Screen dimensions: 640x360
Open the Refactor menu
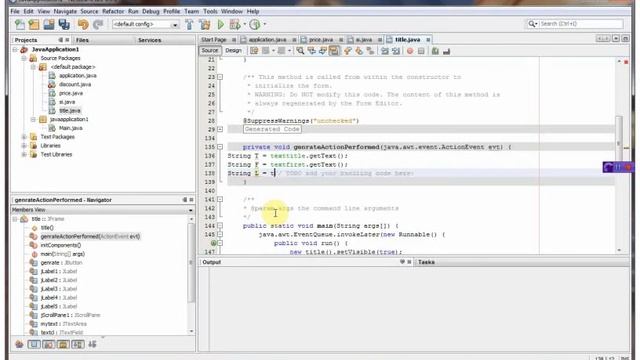point(113,11)
